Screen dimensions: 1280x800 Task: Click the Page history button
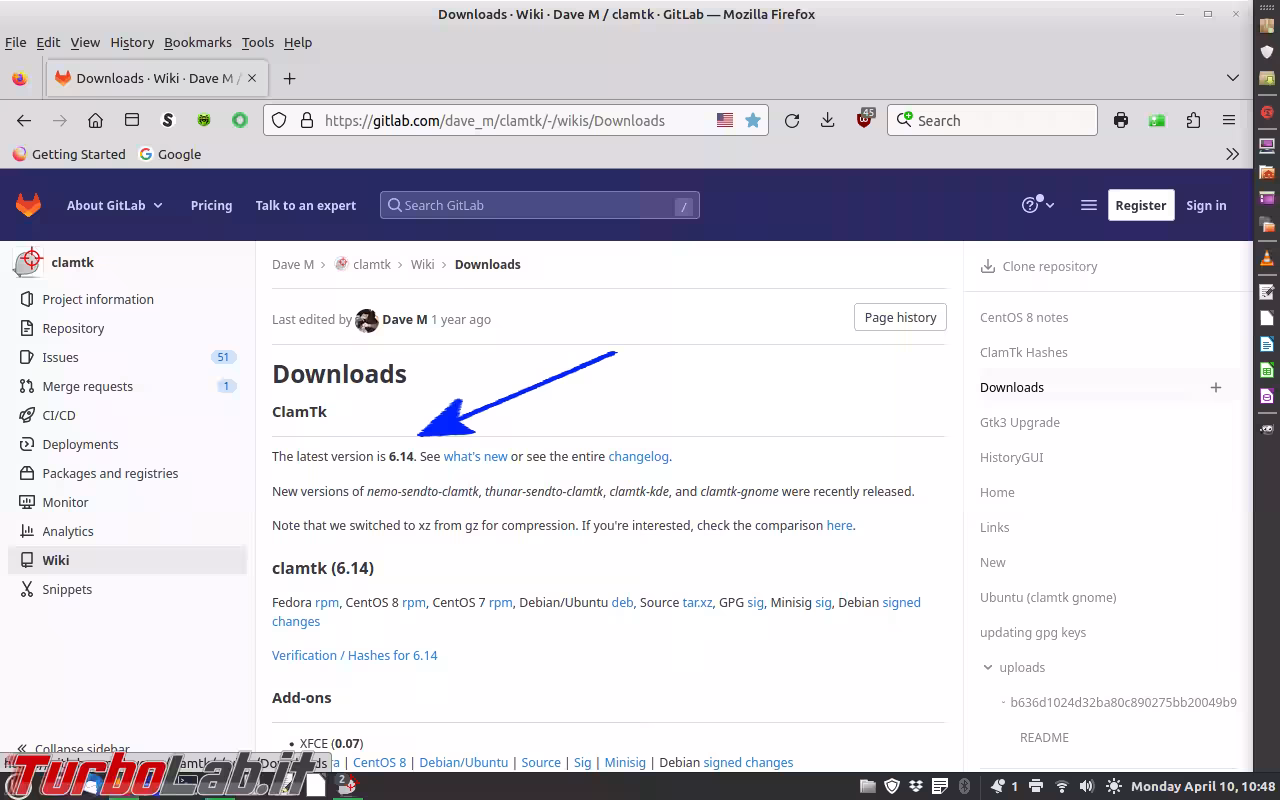point(900,317)
